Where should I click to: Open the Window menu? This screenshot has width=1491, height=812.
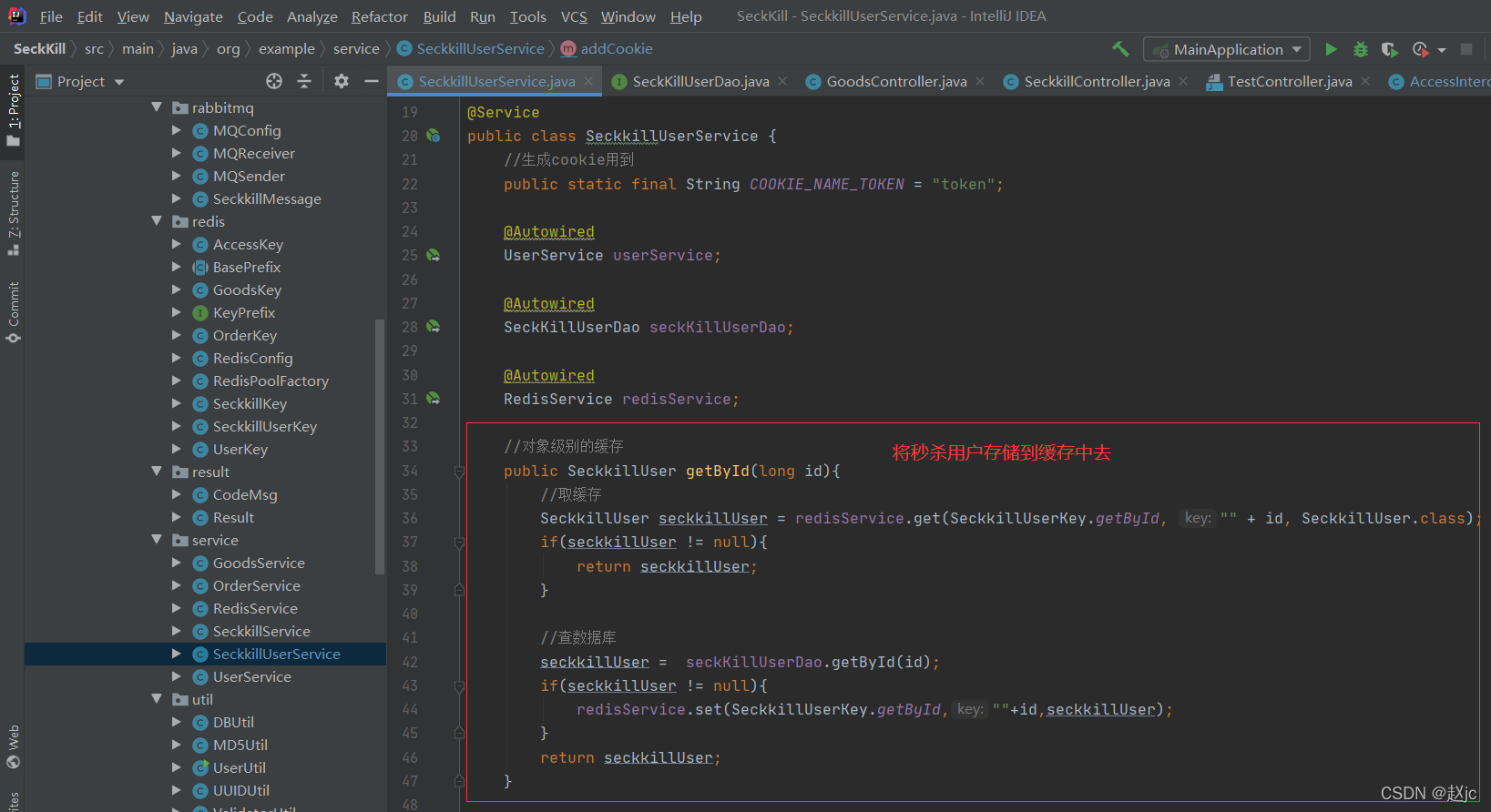click(x=628, y=16)
